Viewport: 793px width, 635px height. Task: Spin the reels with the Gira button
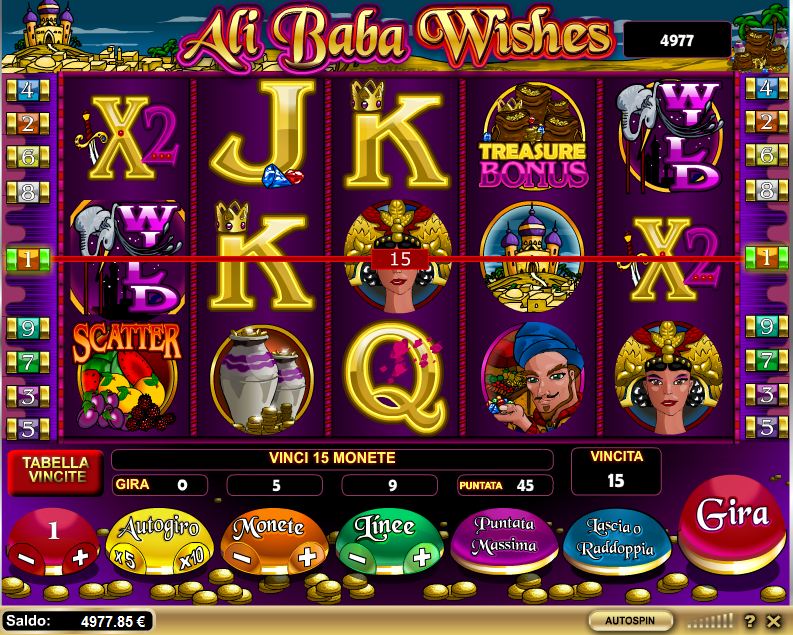[732, 522]
